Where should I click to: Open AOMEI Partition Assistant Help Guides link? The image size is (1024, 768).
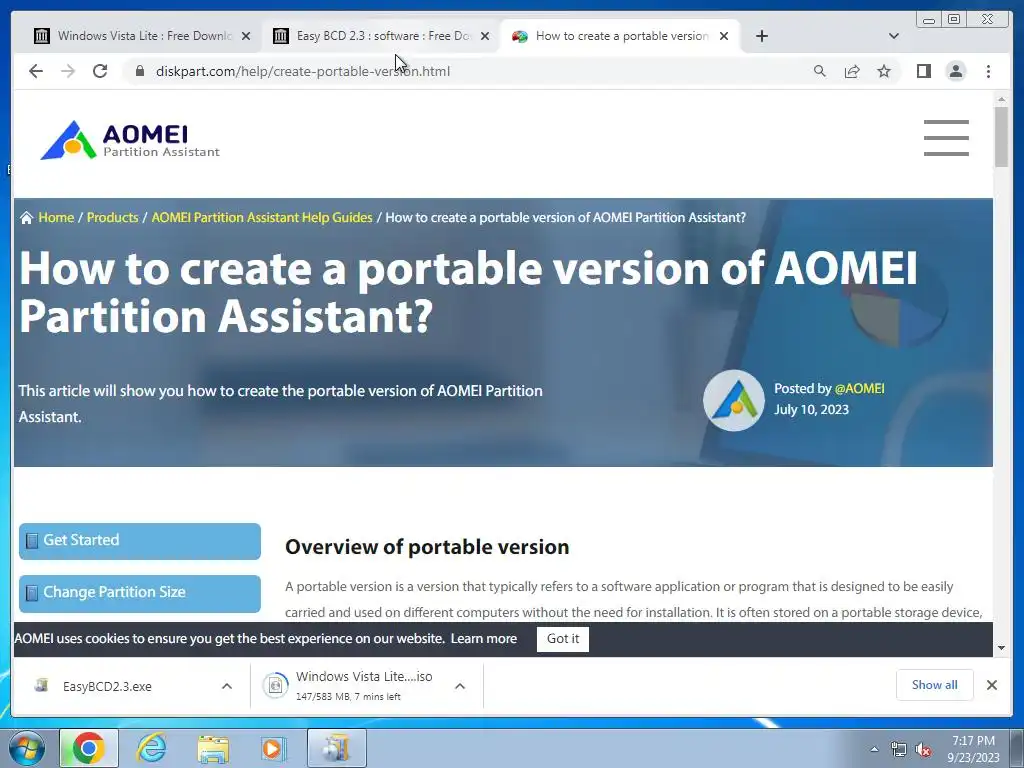(262, 217)
